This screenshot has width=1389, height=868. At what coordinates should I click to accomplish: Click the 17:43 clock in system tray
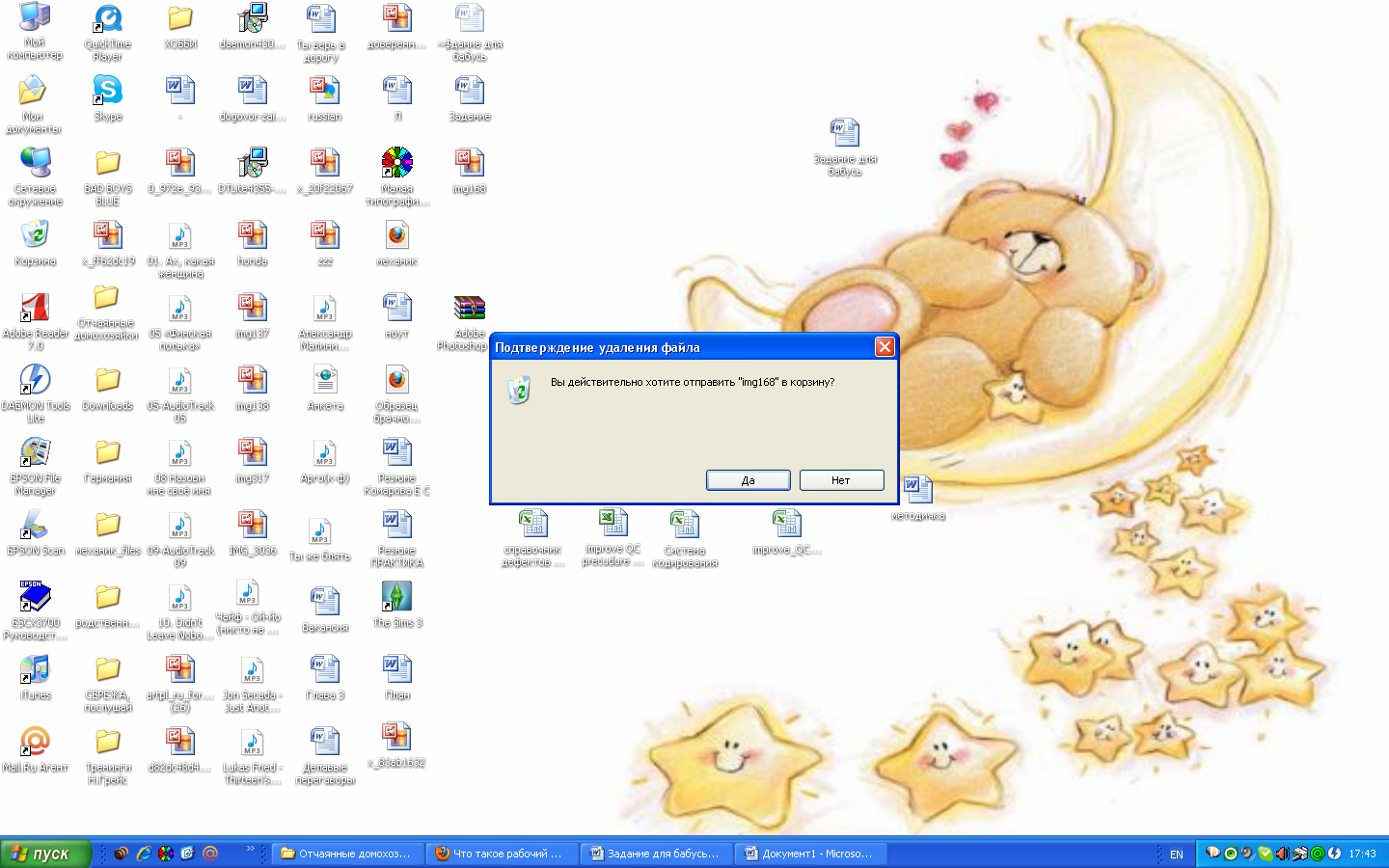click(1362, 854)
